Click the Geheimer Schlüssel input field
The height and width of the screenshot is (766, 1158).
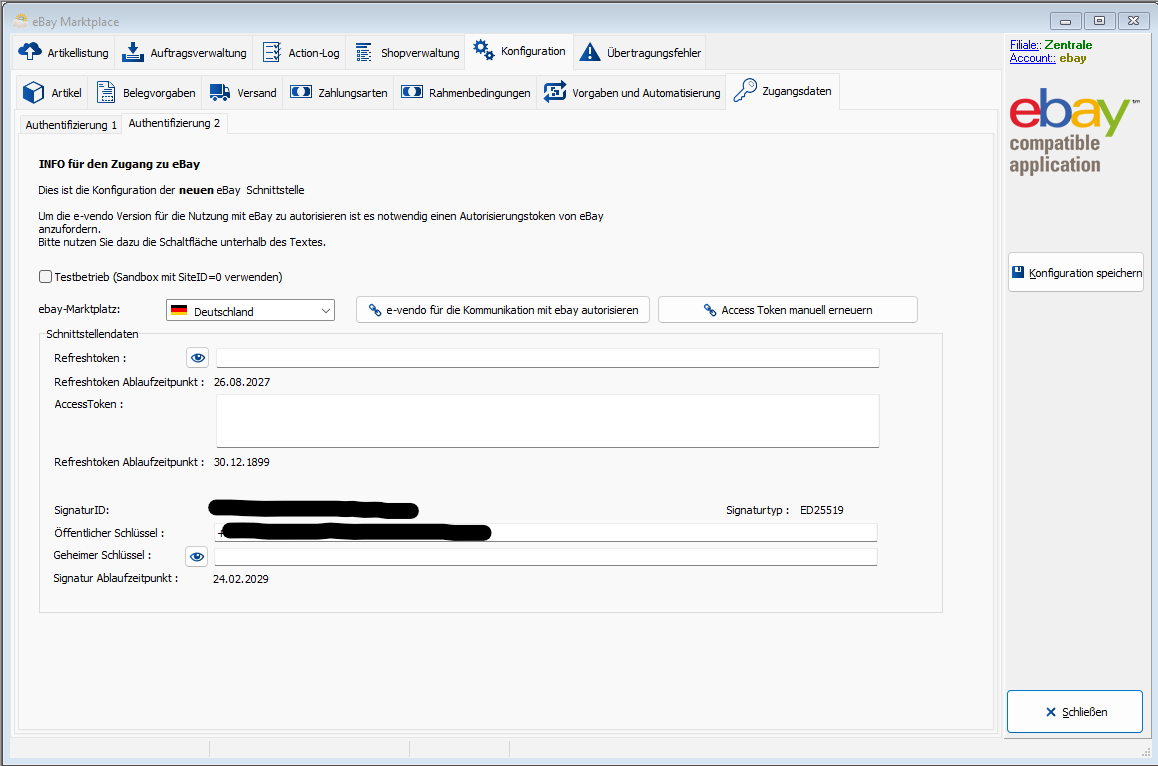(546, 556)
